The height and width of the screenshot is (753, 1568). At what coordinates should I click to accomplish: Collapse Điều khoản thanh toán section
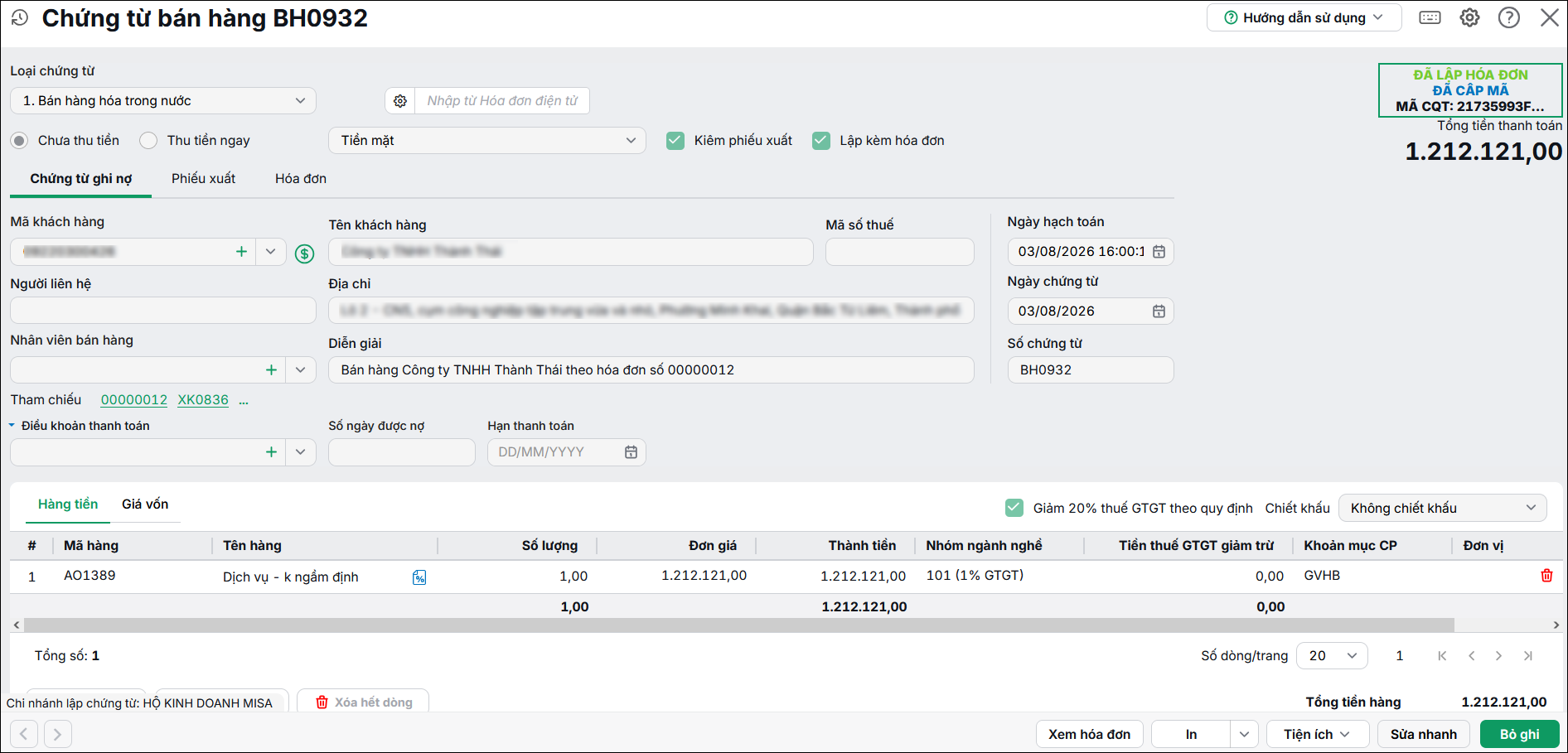(12, 426)
